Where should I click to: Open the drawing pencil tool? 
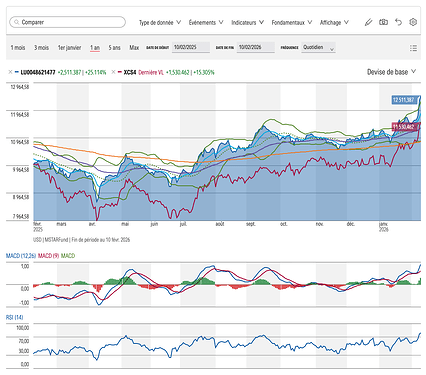pyautogui.click(x=368, y=22)
